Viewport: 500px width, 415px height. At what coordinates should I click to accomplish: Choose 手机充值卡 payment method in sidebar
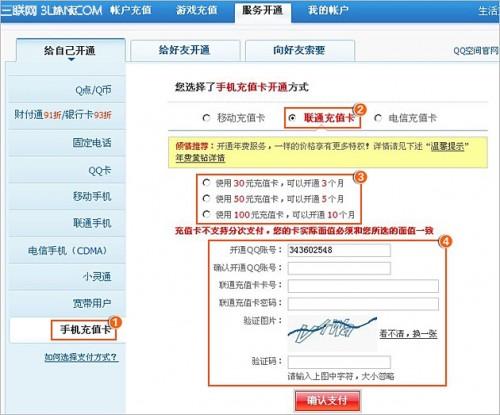pyautogui.click(x=84, y=330)
